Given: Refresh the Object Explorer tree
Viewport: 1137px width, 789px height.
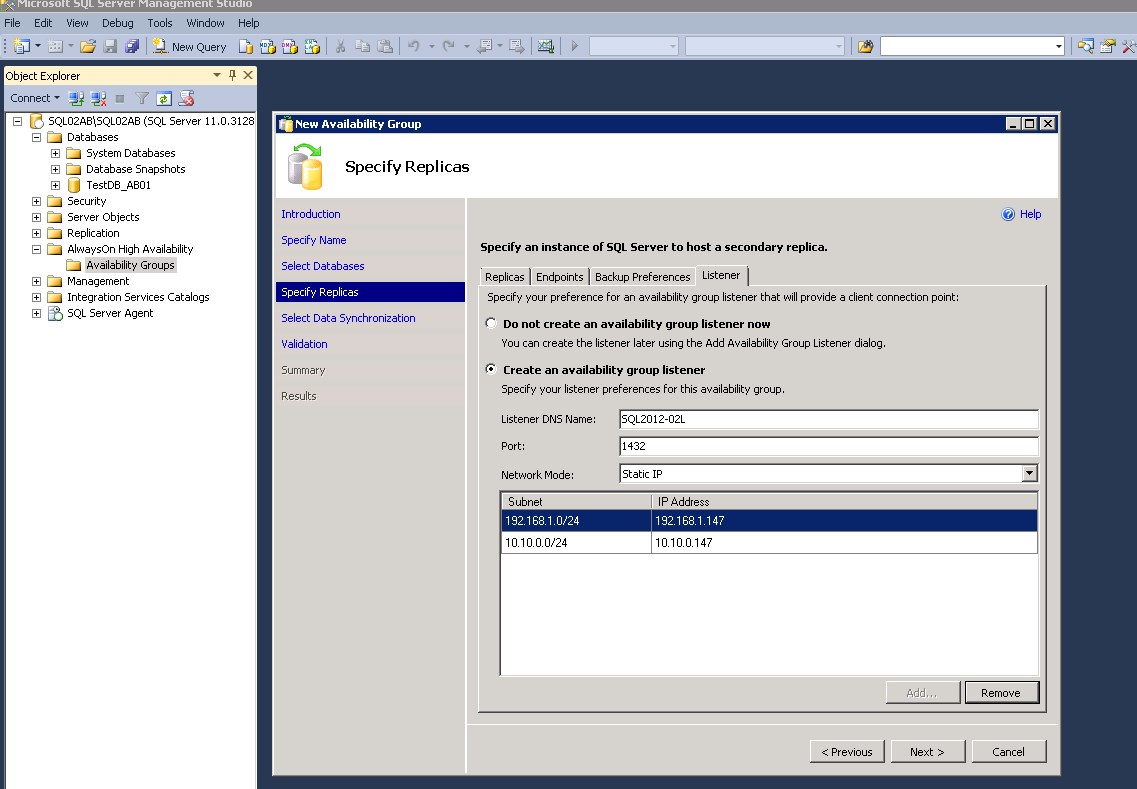Looking at the screenshot, I should (x=163, y=98).
